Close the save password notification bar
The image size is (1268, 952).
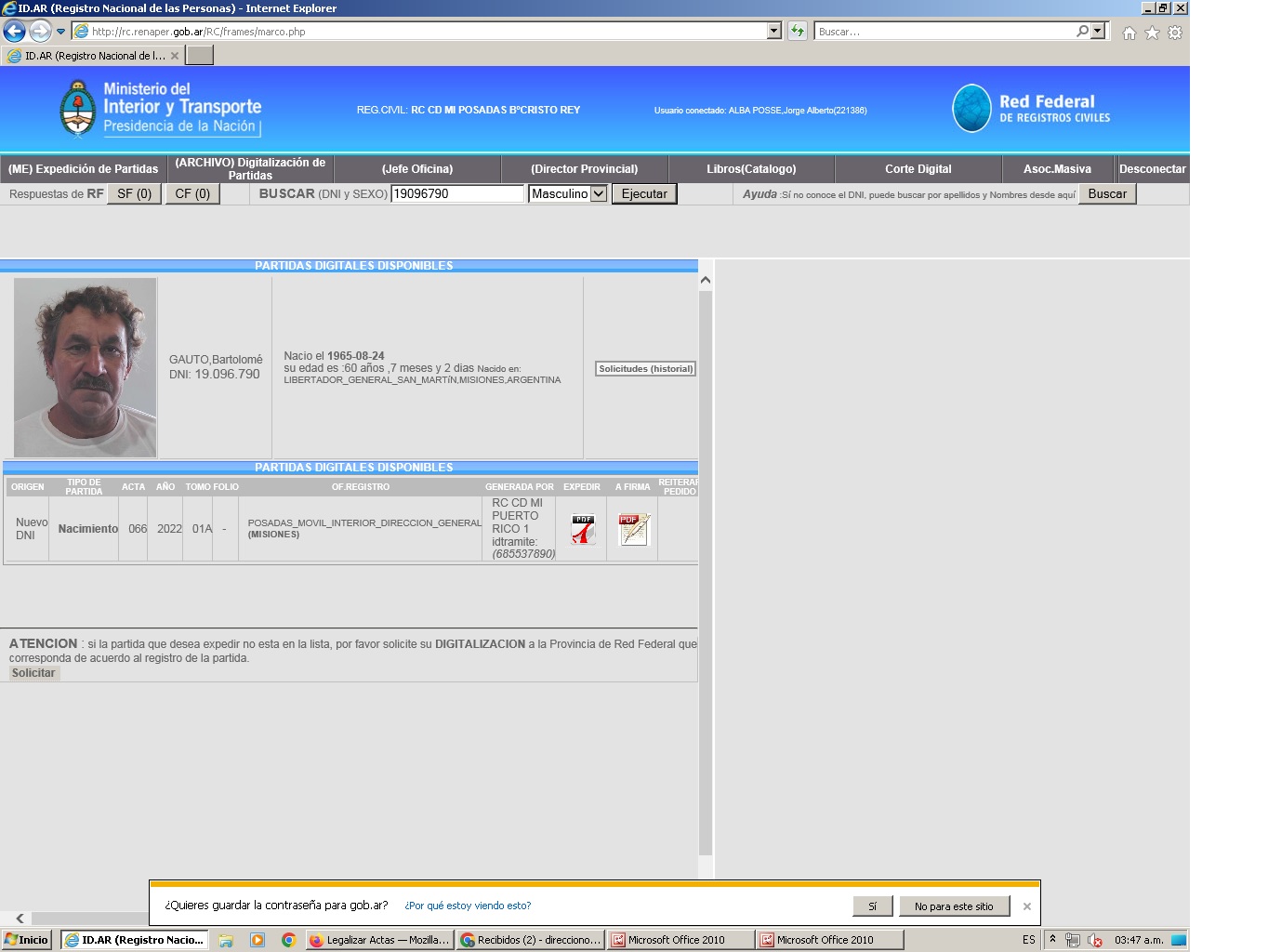[1026, 906]
